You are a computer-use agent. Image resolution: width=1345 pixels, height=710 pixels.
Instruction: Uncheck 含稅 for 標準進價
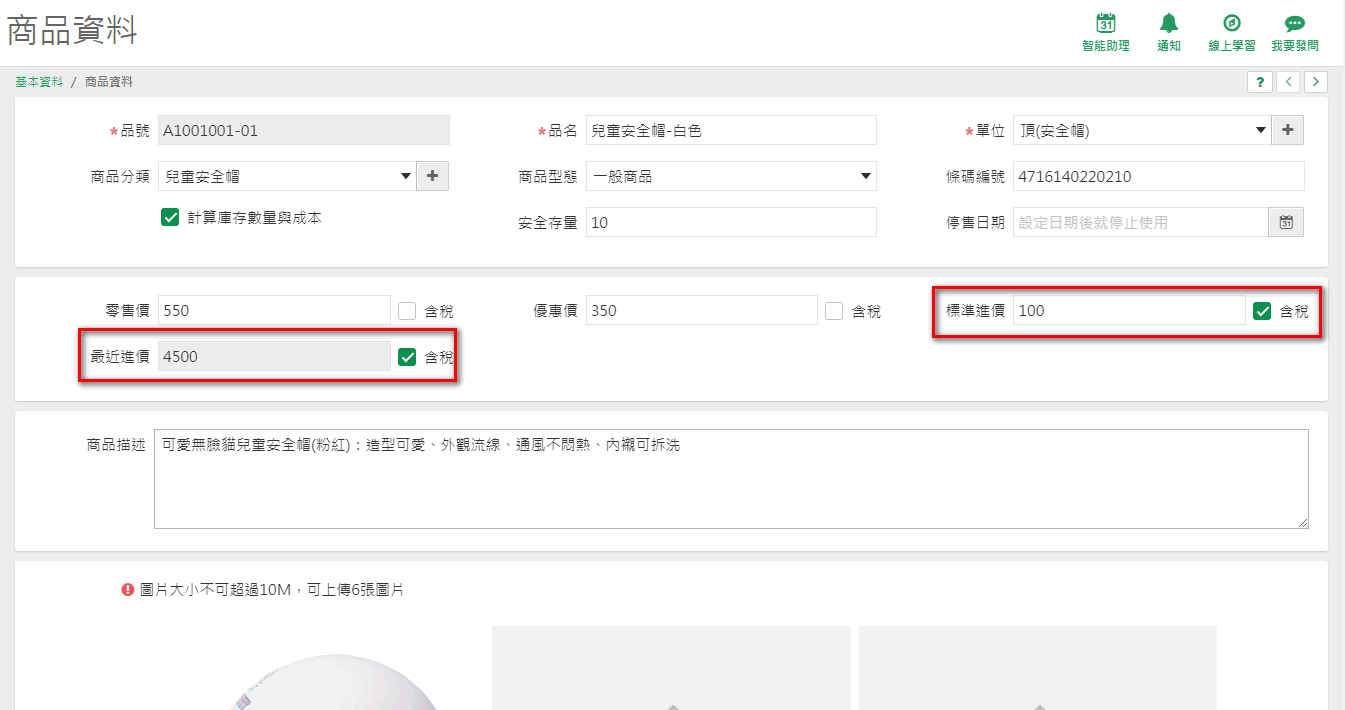pos(1262,311)
